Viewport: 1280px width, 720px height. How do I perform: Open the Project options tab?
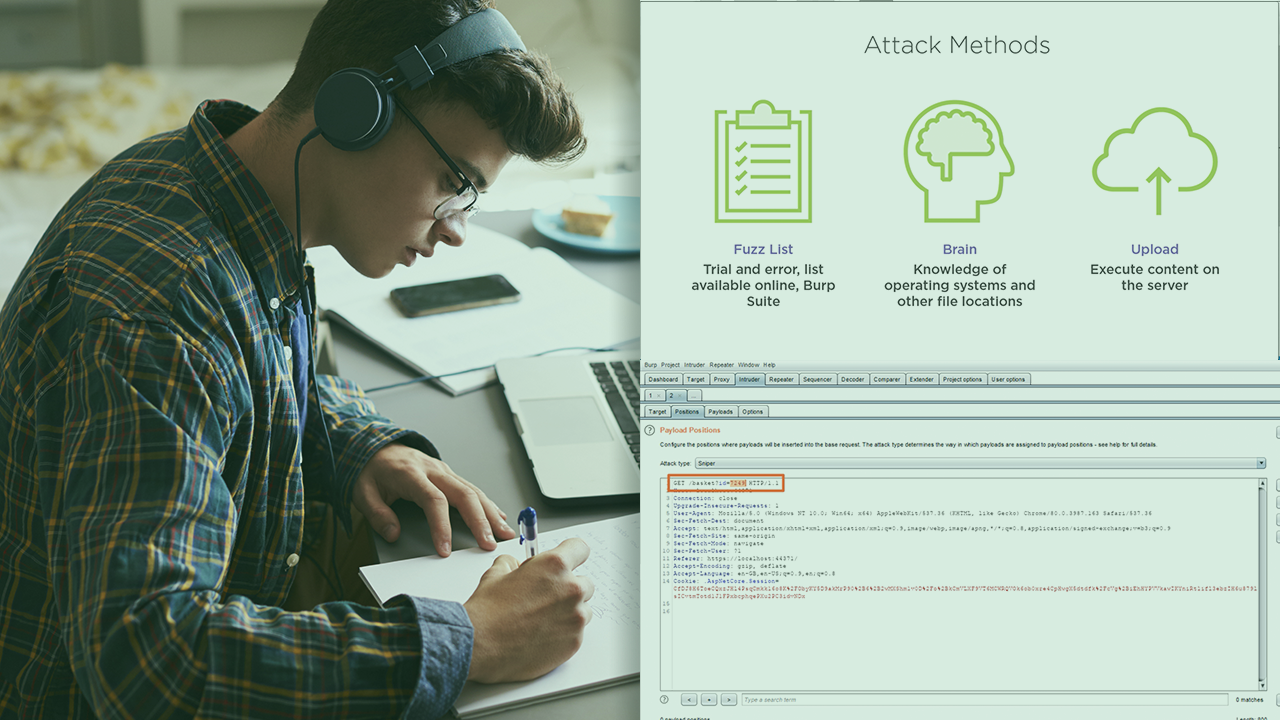962,379
